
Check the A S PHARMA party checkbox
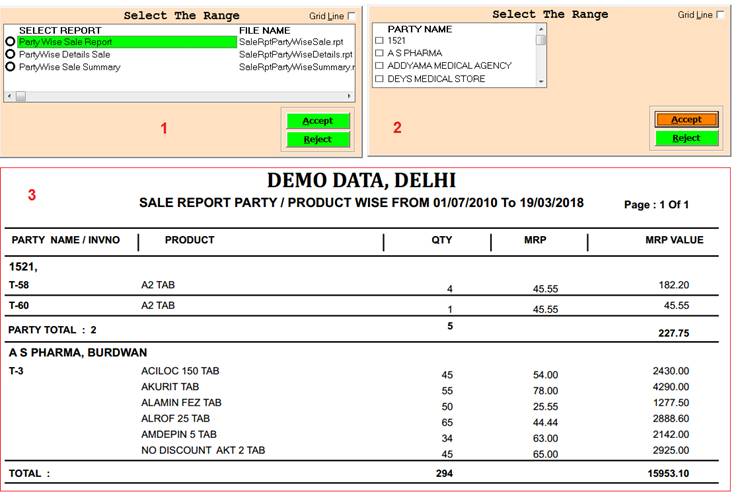point(379,53)
